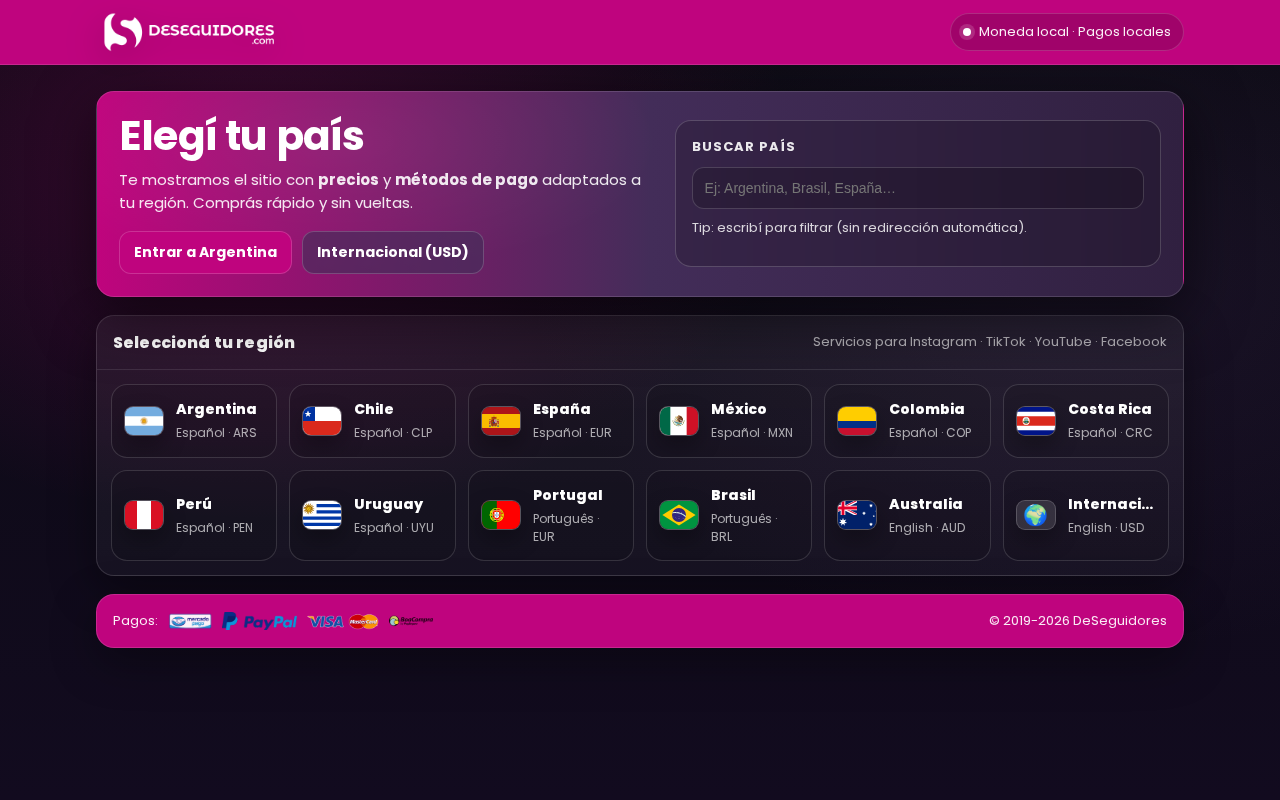The width and height of the screenshot is (1280, 800).
Task: Choose the Brasil flag icon
Action: coord(679,515)
